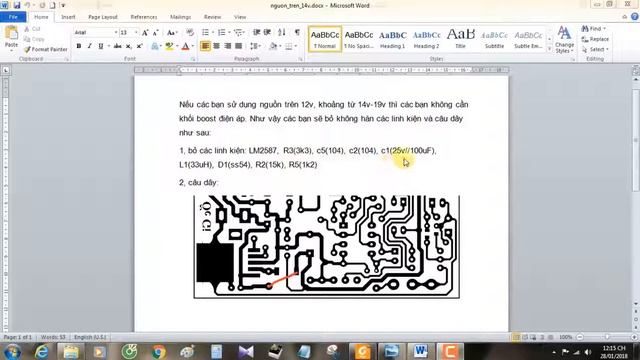Switch to the Review tab
Viewport: 640px width, 360px height.
212,17
